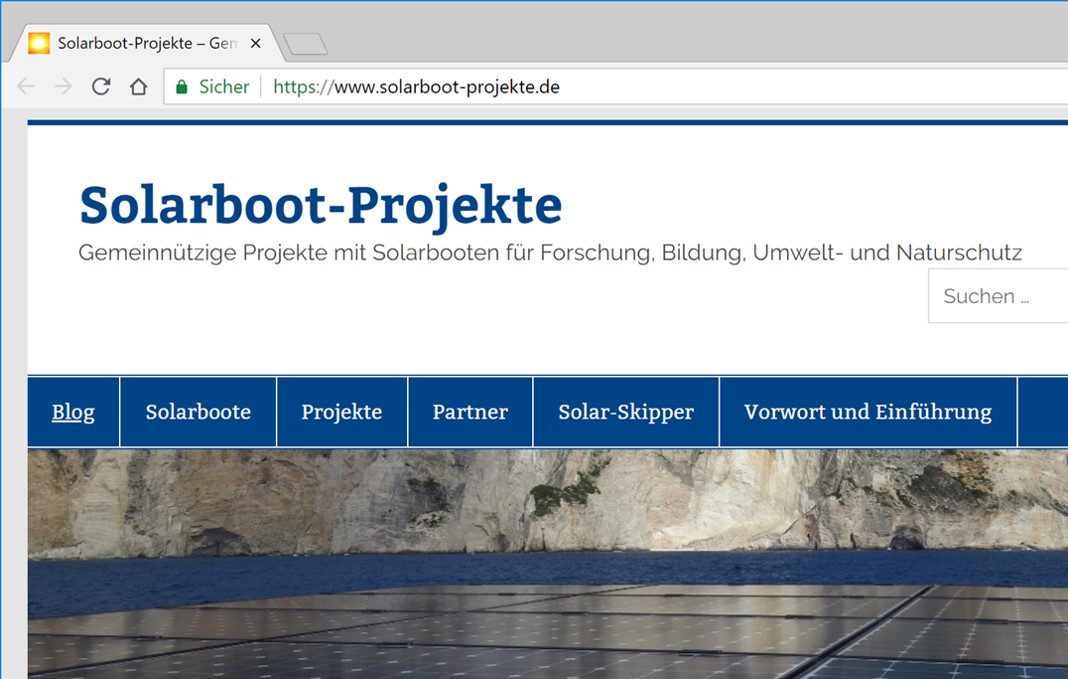Screen dimensions: 1068x679
Task: Open the Blog menu item
Action: click(73, 412)
